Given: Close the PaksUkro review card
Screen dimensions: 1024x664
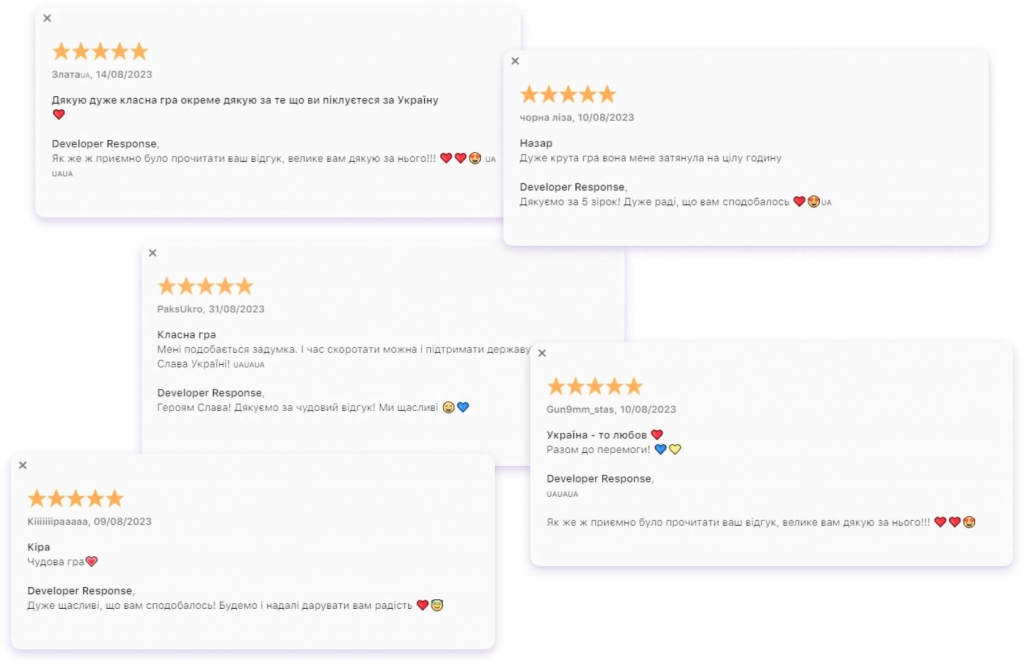Looking at the screenshot, I should click(x=153, y=253).
